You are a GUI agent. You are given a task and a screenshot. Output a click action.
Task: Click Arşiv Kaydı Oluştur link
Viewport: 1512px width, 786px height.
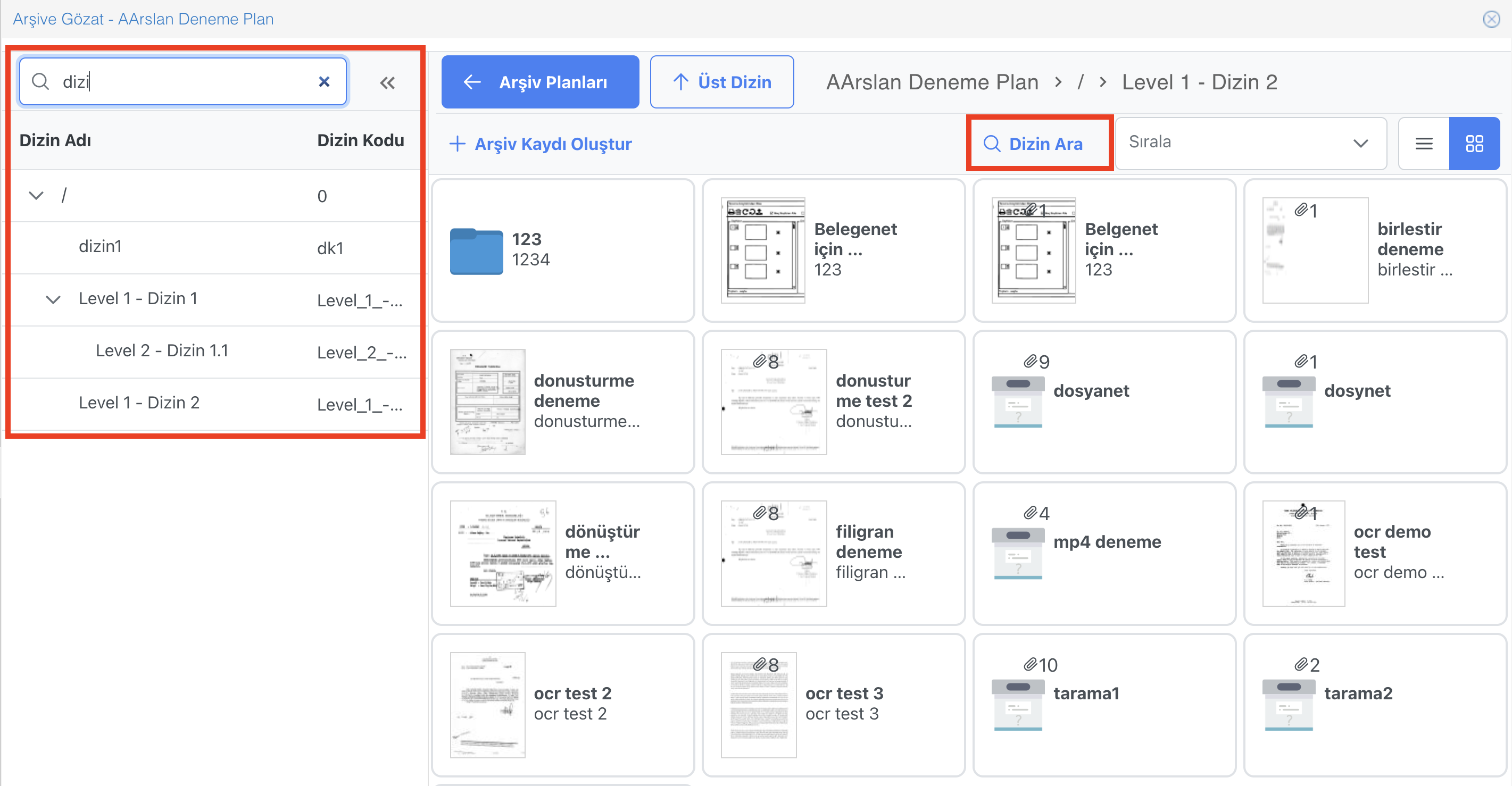click(x=541, y=144)
